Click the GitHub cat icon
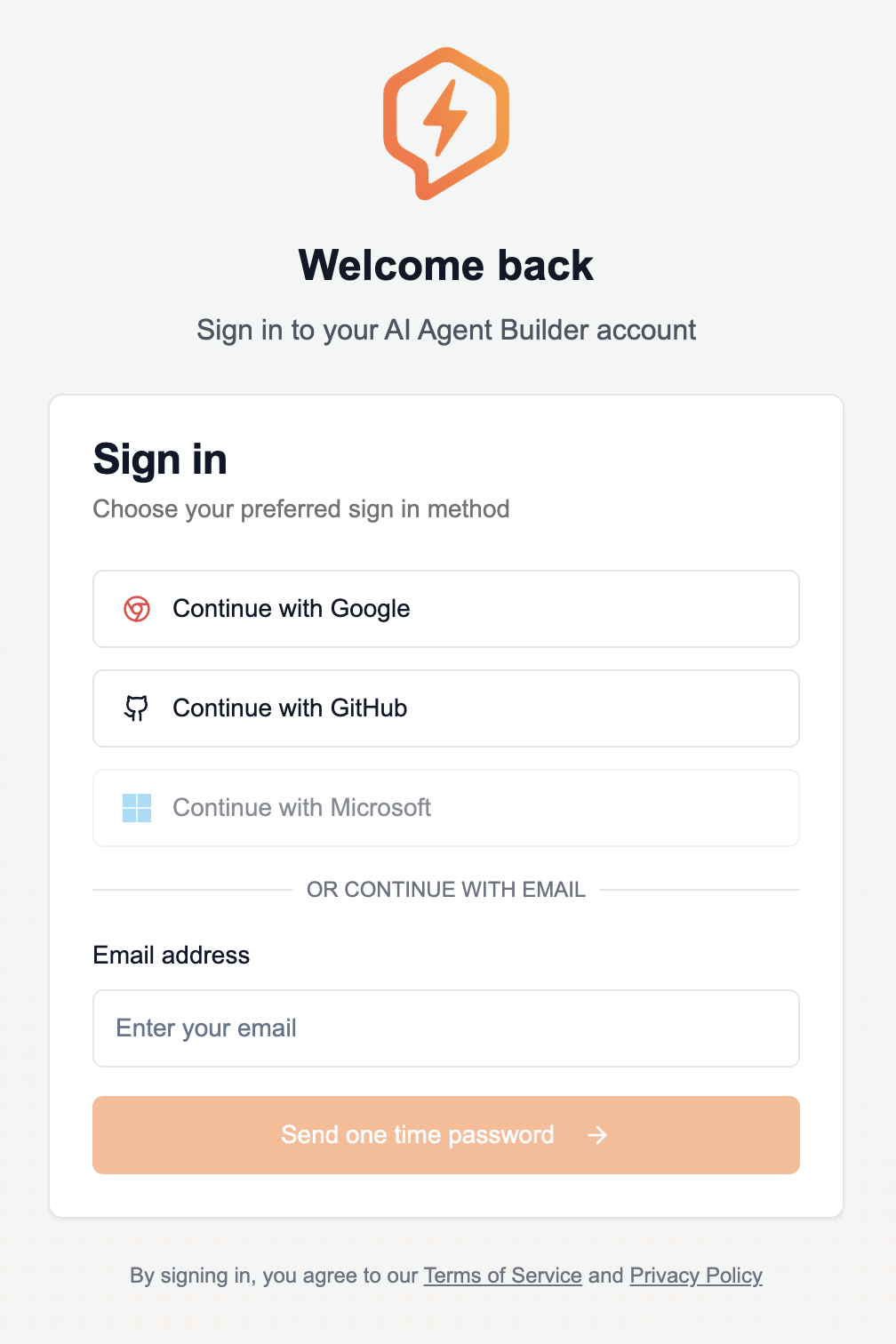Viewport: 896px width, 1344px height. coord(138,708)
